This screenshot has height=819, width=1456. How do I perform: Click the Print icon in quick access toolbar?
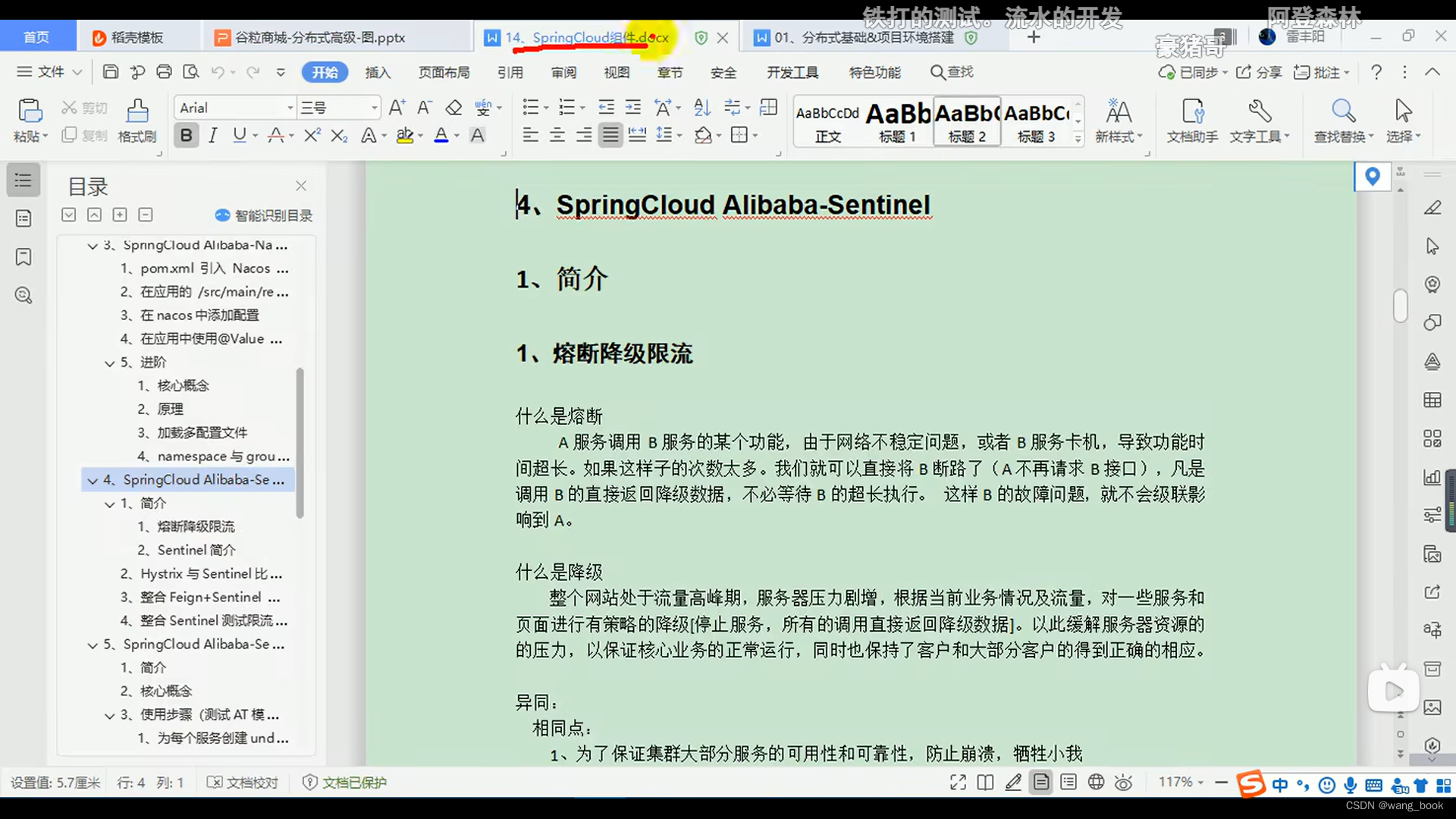(x=164, y=72)
